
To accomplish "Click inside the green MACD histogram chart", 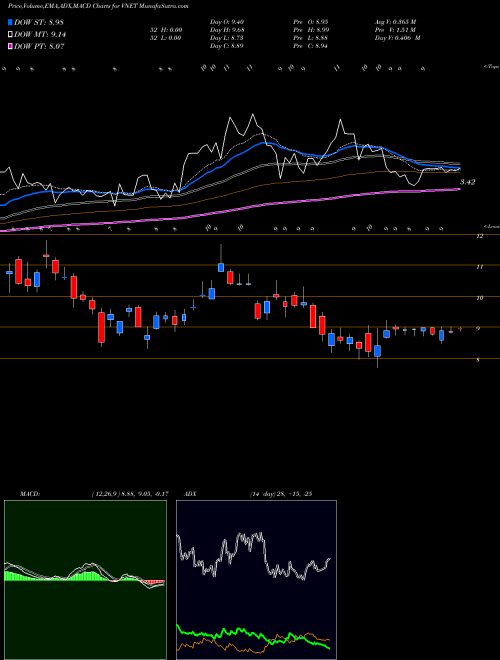I will (x=85, y=580).
